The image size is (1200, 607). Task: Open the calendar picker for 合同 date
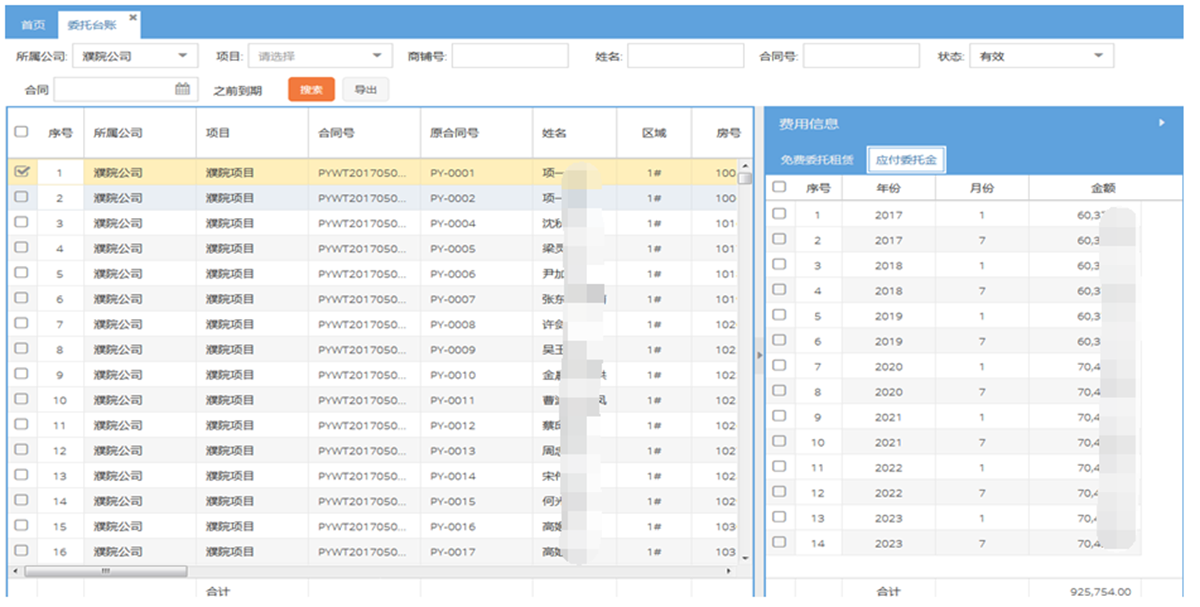pos(182,89)
